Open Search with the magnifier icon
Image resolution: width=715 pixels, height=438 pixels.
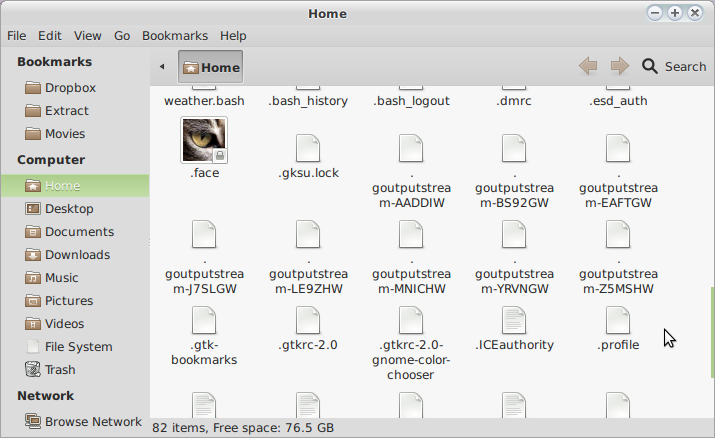coord(650,66)
